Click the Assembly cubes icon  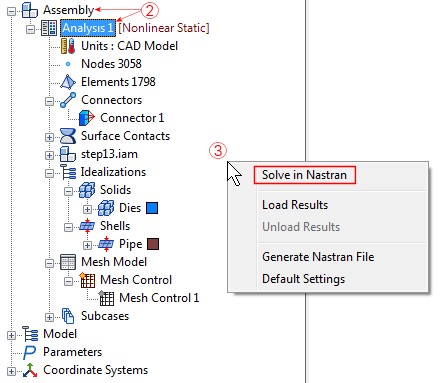pos(30,10)
